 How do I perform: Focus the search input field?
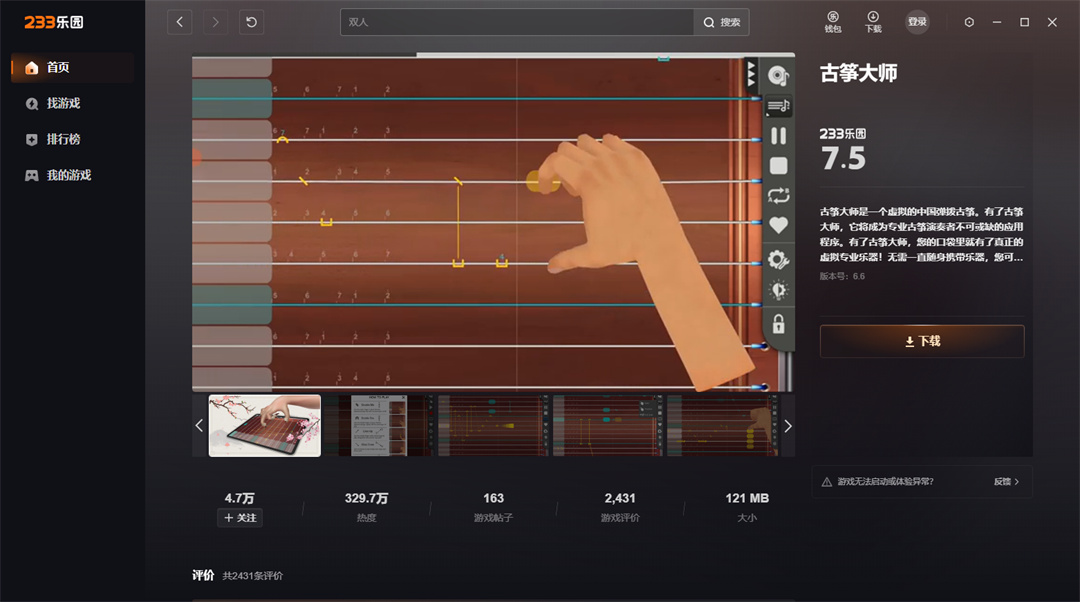point(517,22)
